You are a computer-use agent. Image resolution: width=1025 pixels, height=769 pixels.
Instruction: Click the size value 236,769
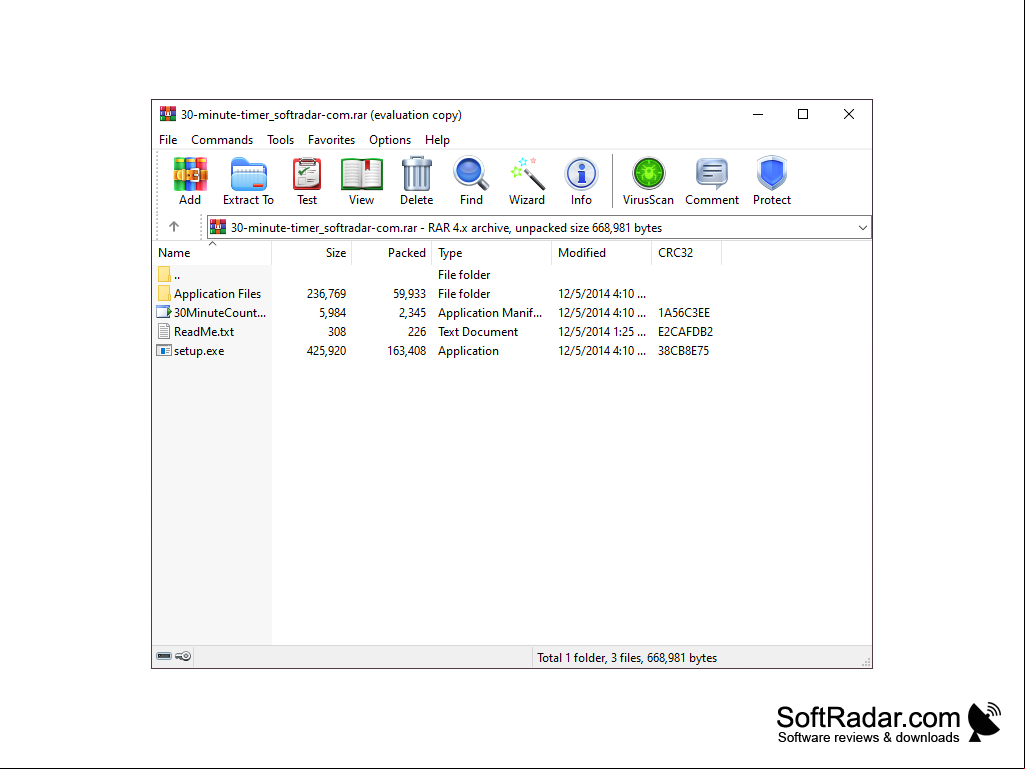click(x=326, y=294)
